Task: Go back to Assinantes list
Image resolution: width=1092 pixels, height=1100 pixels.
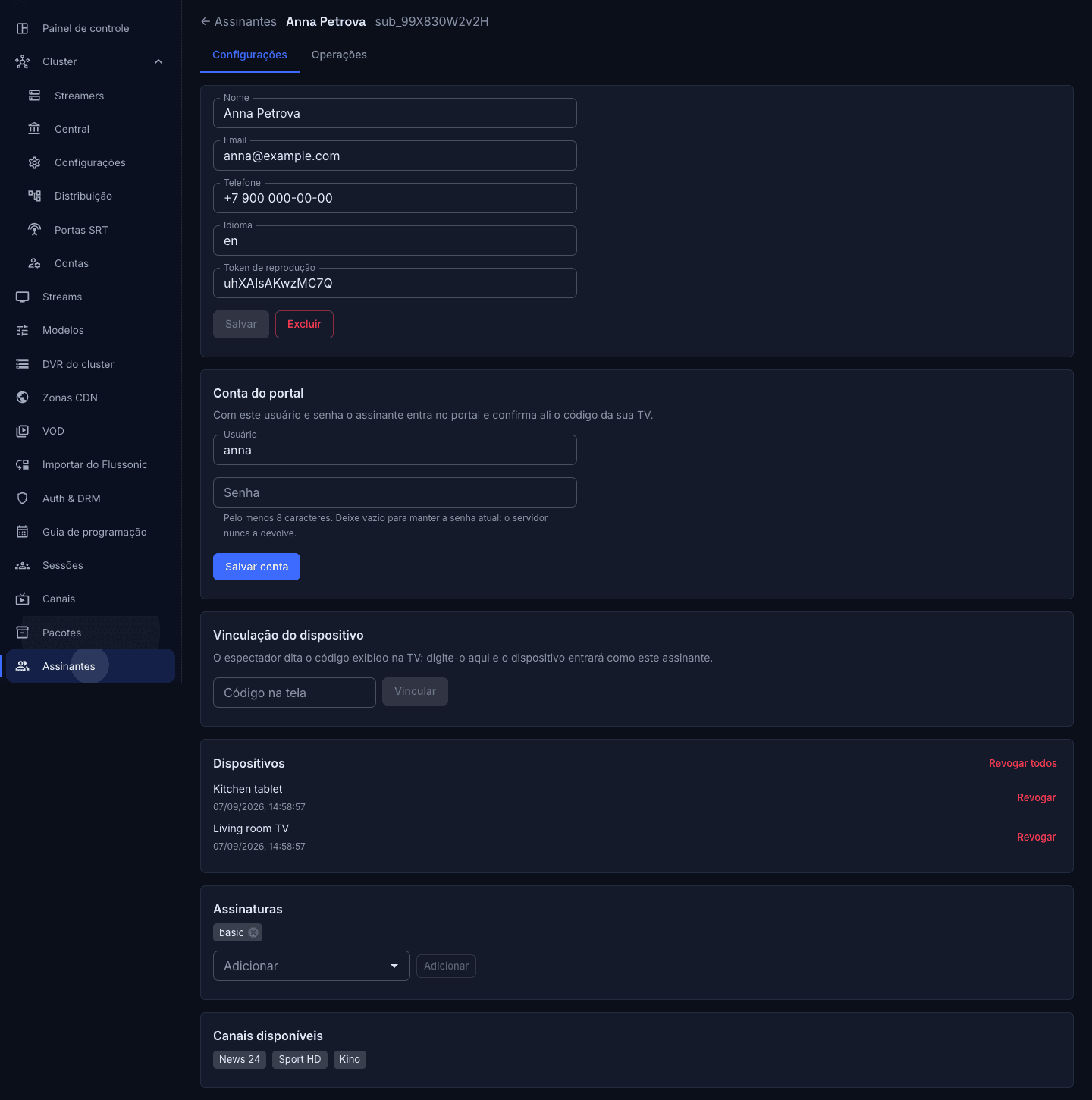Action: pyautogui.click(x=238, y=21)
